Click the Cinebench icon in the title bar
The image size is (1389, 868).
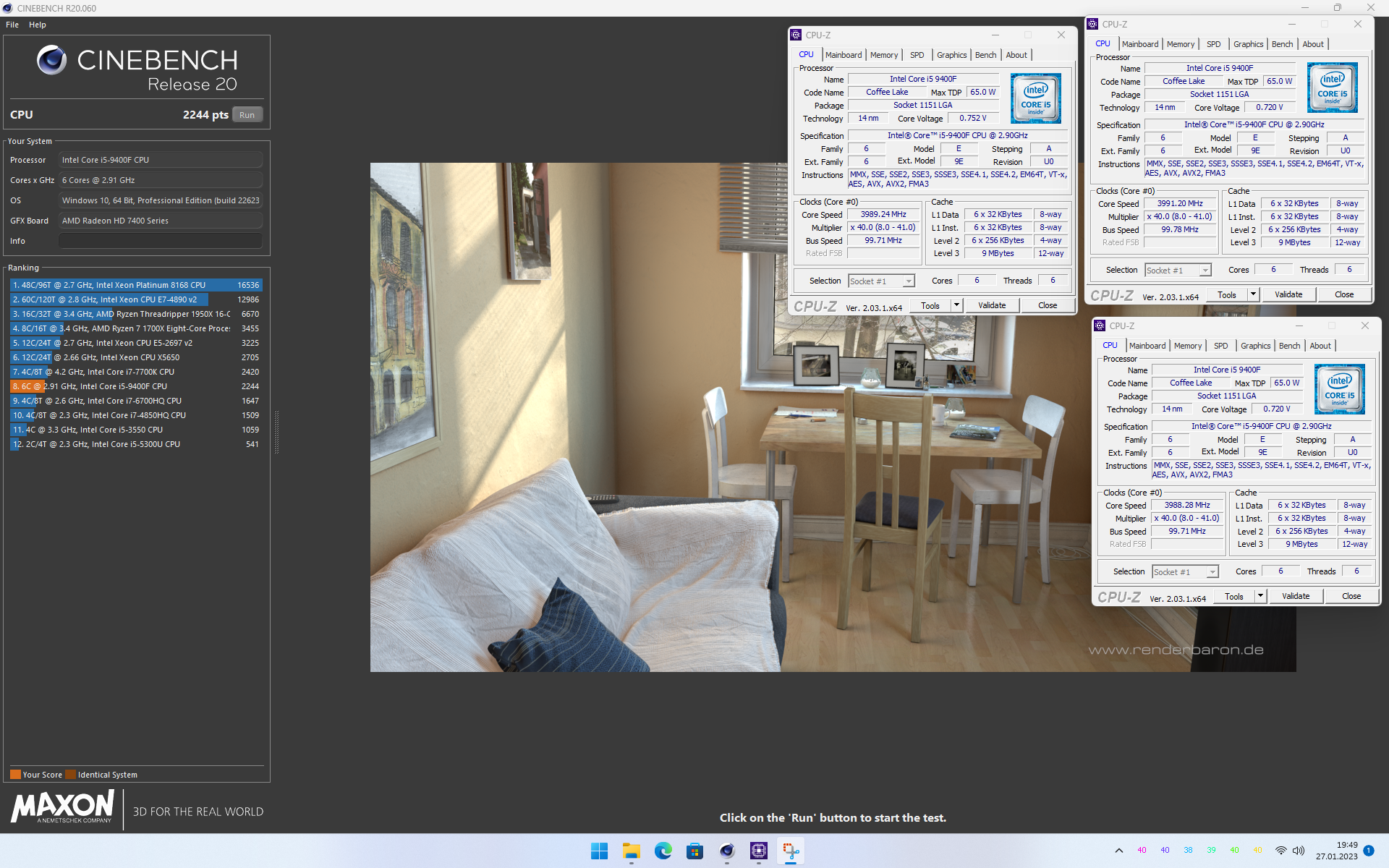[x=8, y=8]
